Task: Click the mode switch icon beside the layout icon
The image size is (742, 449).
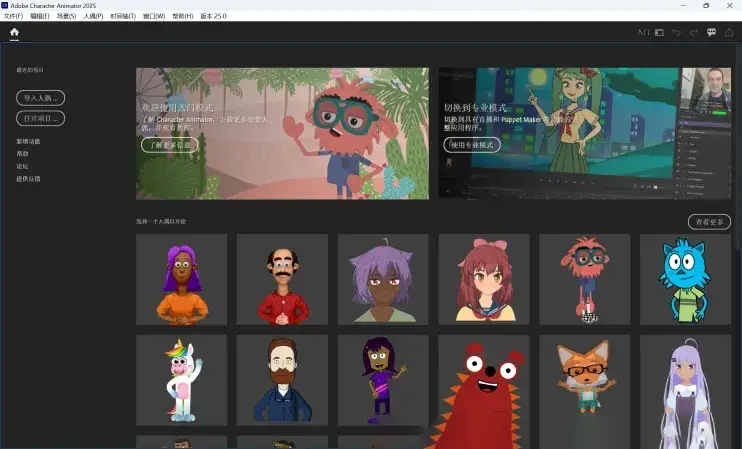Action: click(x=643, y=33)
